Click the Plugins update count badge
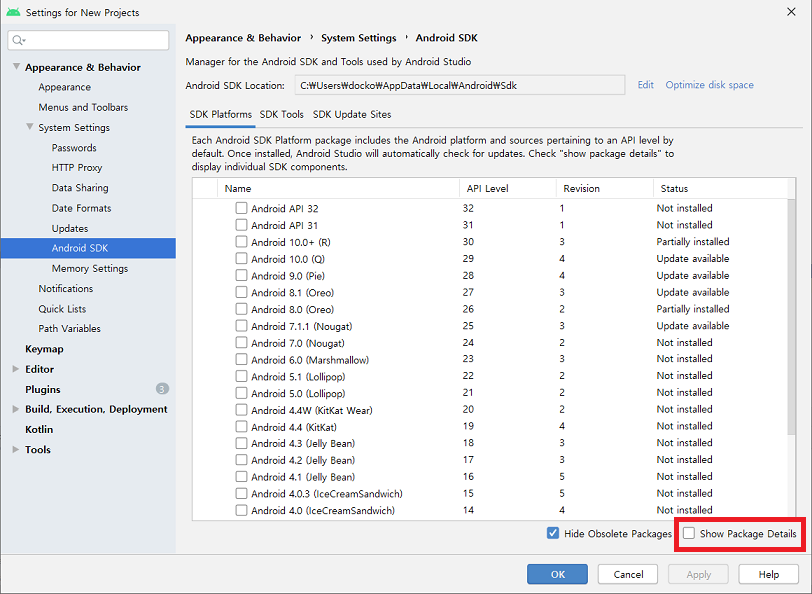This screenshot has height=594, width=812. [162, 389]
